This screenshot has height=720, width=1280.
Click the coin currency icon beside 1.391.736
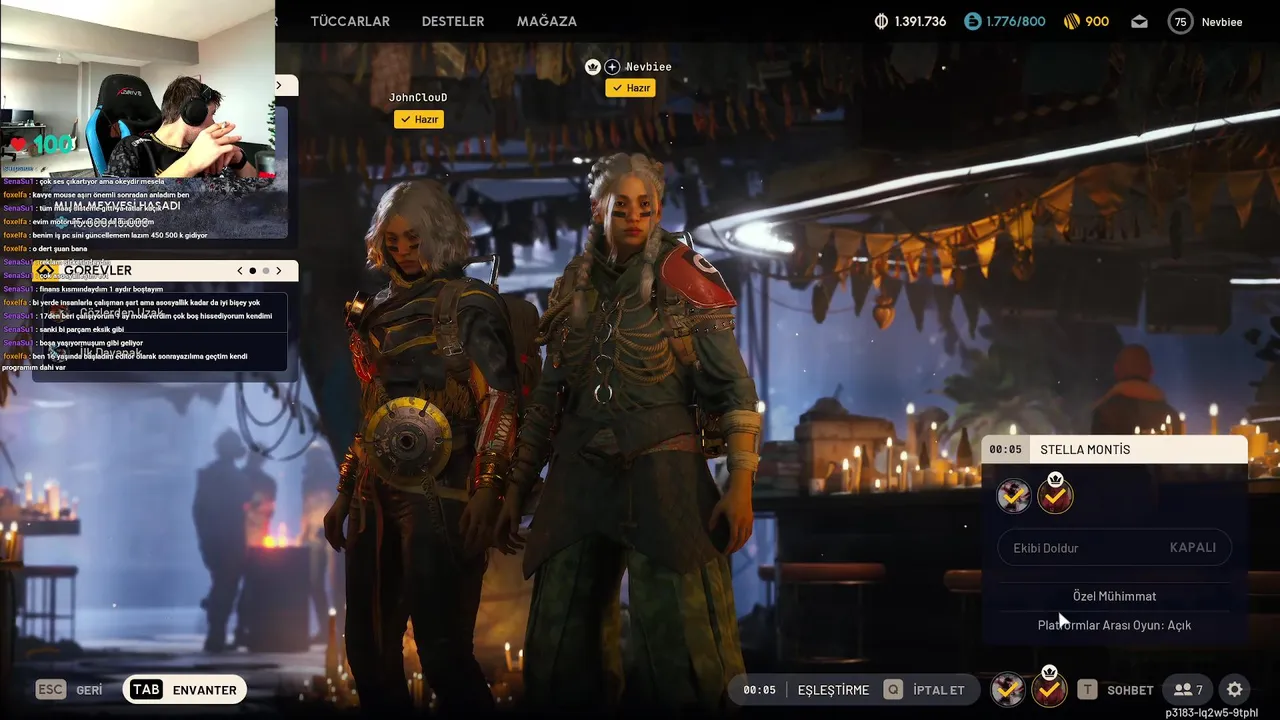[x=881, y=21]
